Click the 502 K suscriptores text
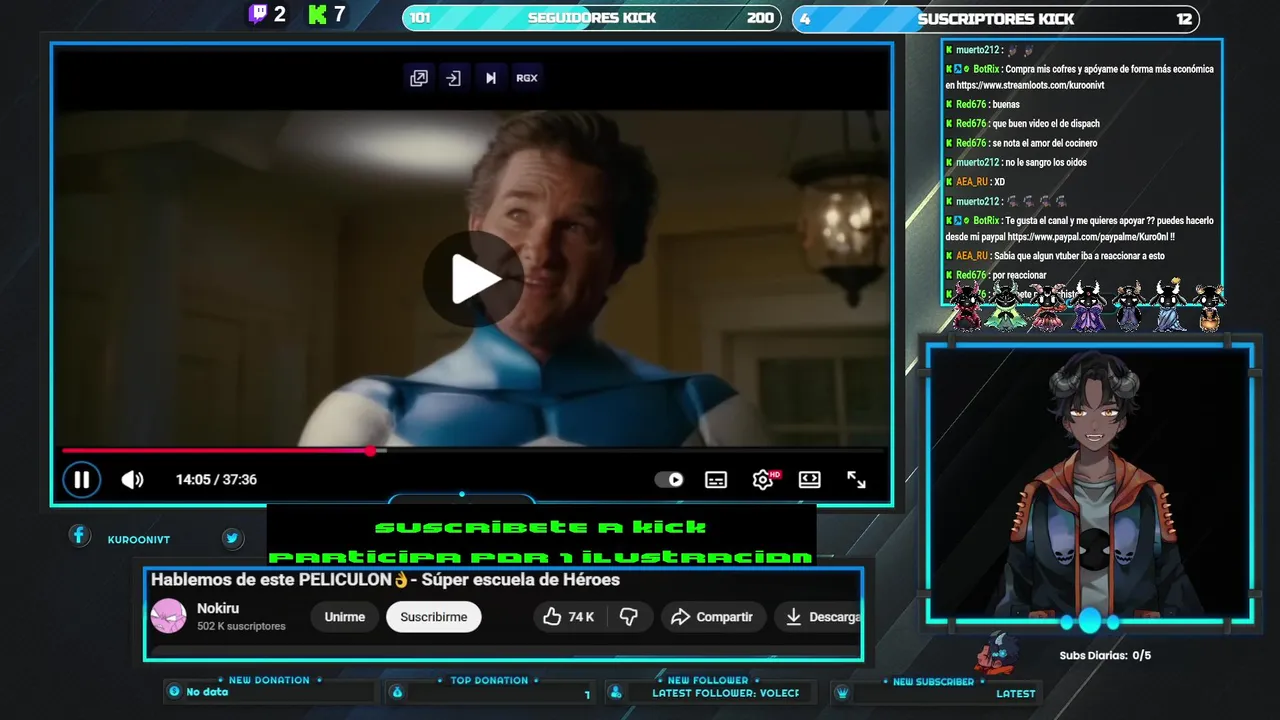This screenshot has height=720, width=1280. (241, 626)
